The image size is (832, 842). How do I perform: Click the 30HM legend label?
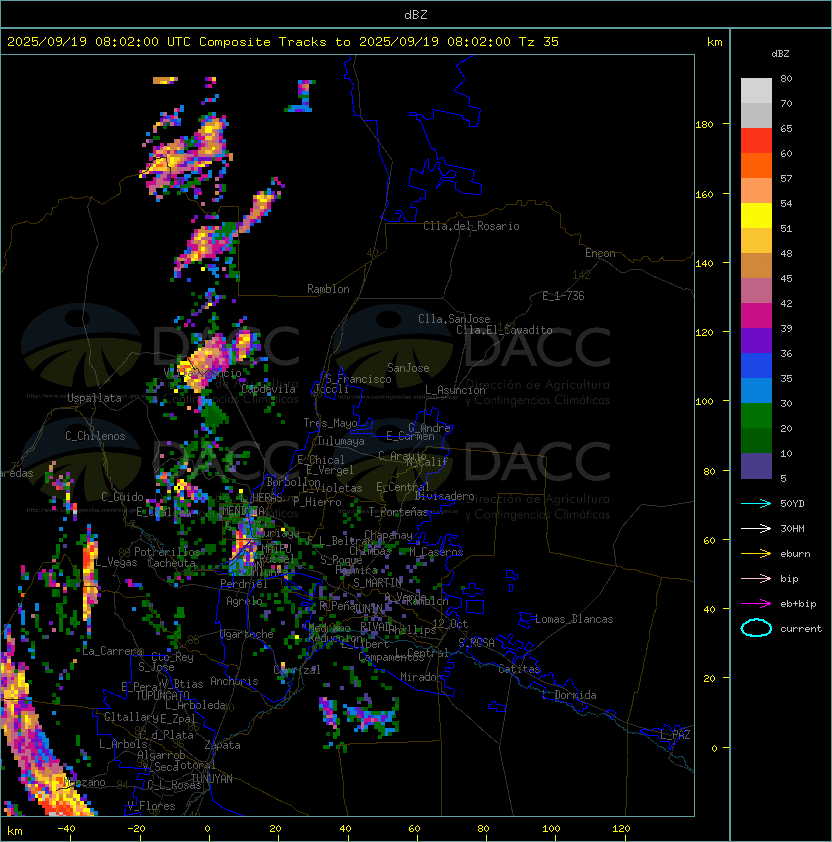tap(792, 529)
